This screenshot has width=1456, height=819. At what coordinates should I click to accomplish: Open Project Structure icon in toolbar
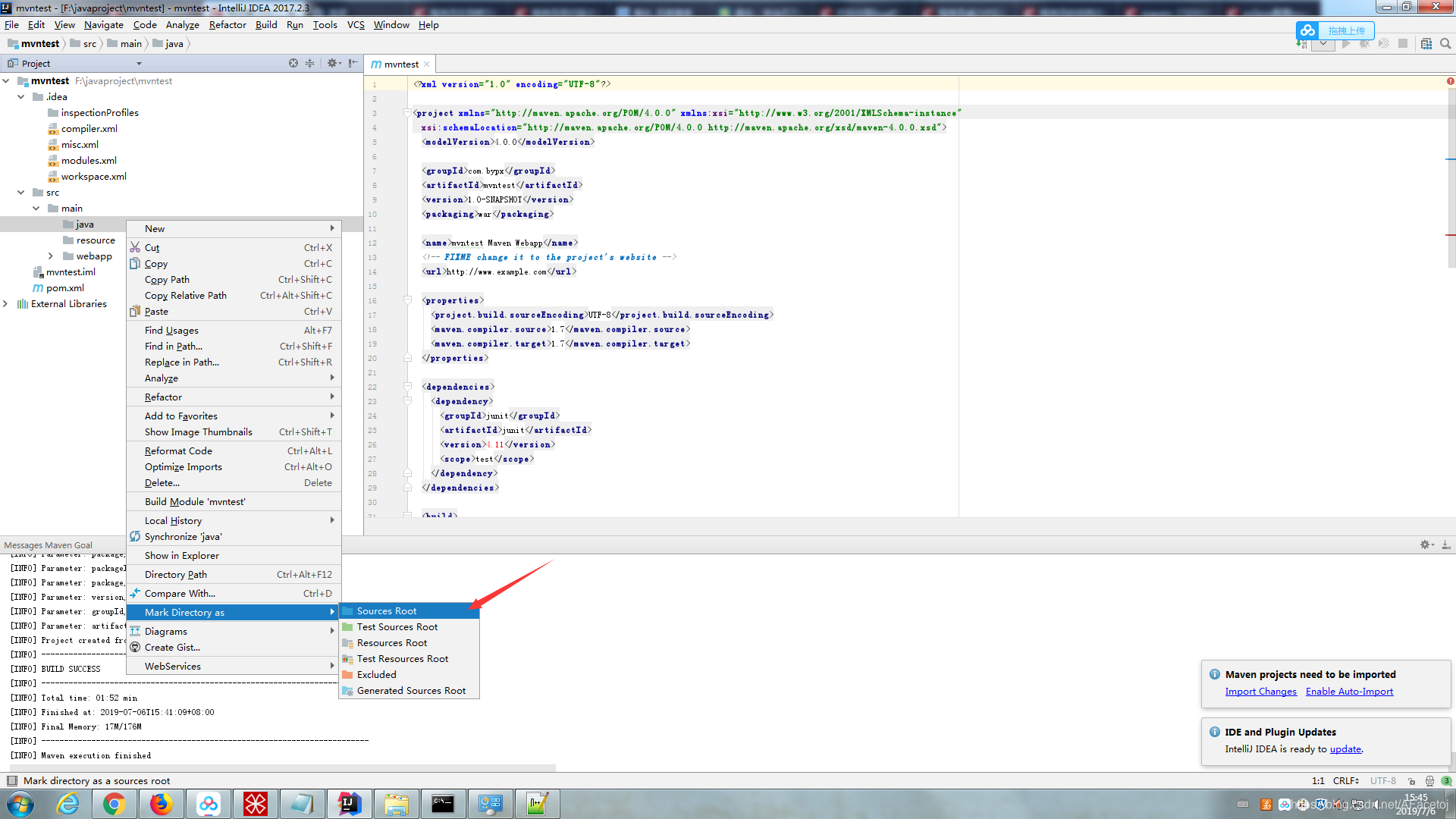[1426, 44]
